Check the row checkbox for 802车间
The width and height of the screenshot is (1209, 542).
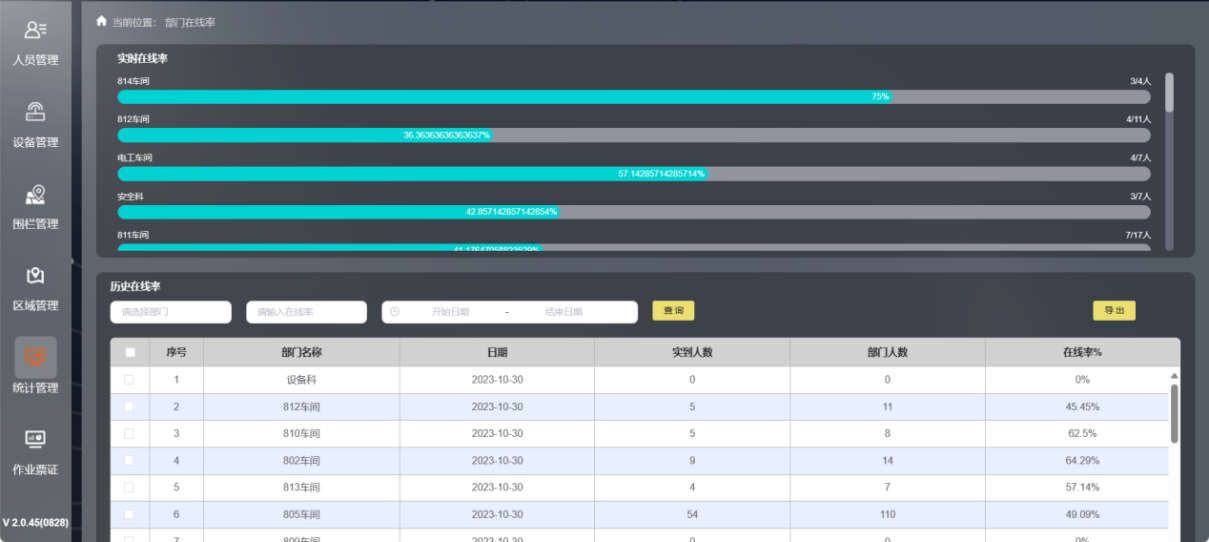coord(128,461)
